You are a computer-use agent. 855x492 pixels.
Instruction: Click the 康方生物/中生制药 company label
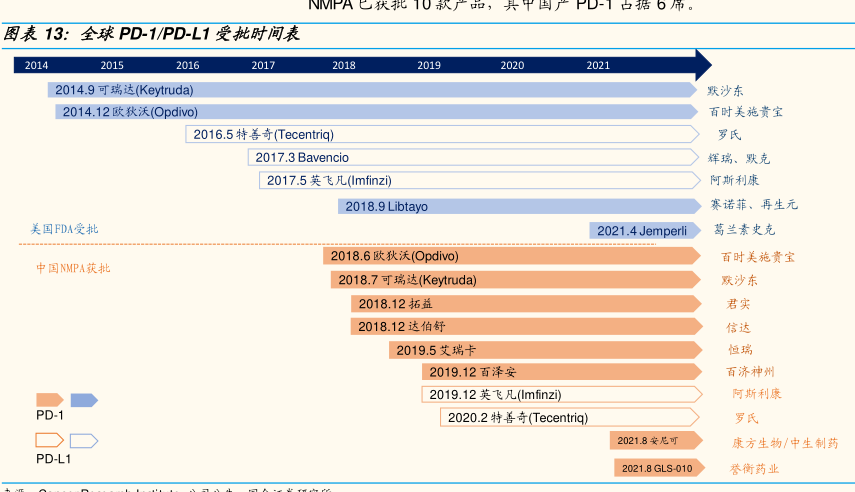785,442
